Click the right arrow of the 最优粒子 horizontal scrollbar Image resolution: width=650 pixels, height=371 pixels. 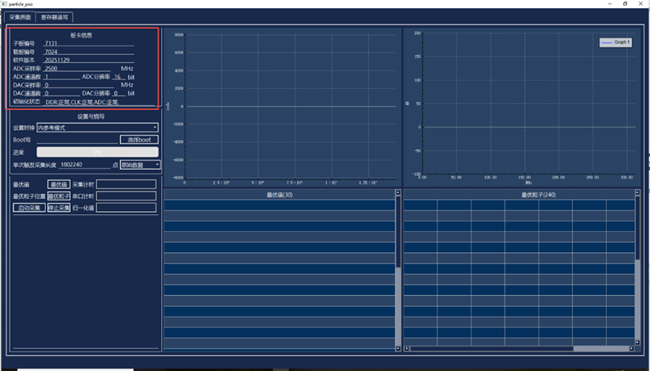pyautogui.click(x=631, y=349)
